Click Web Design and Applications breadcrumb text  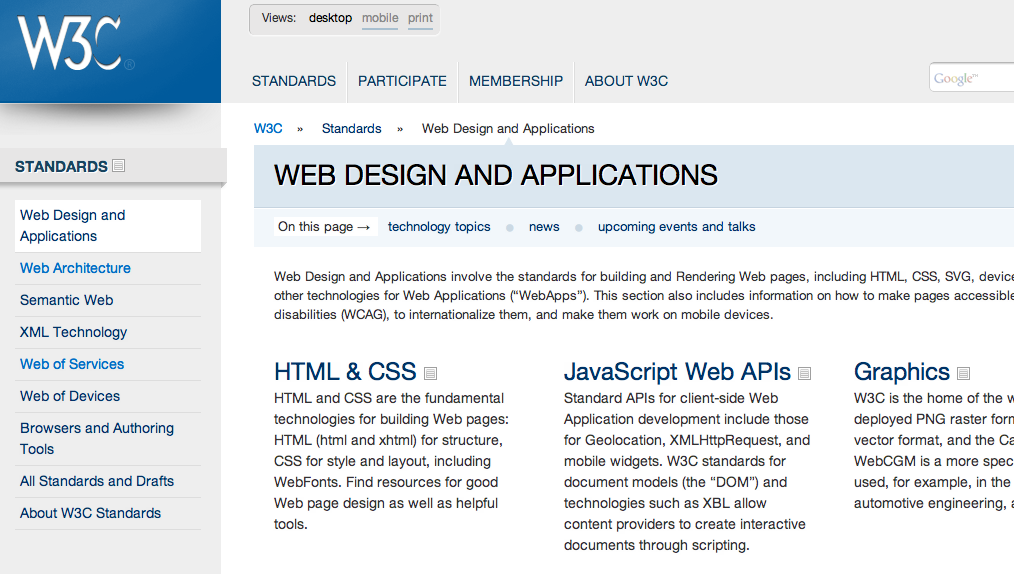click(x=508, y=129)
